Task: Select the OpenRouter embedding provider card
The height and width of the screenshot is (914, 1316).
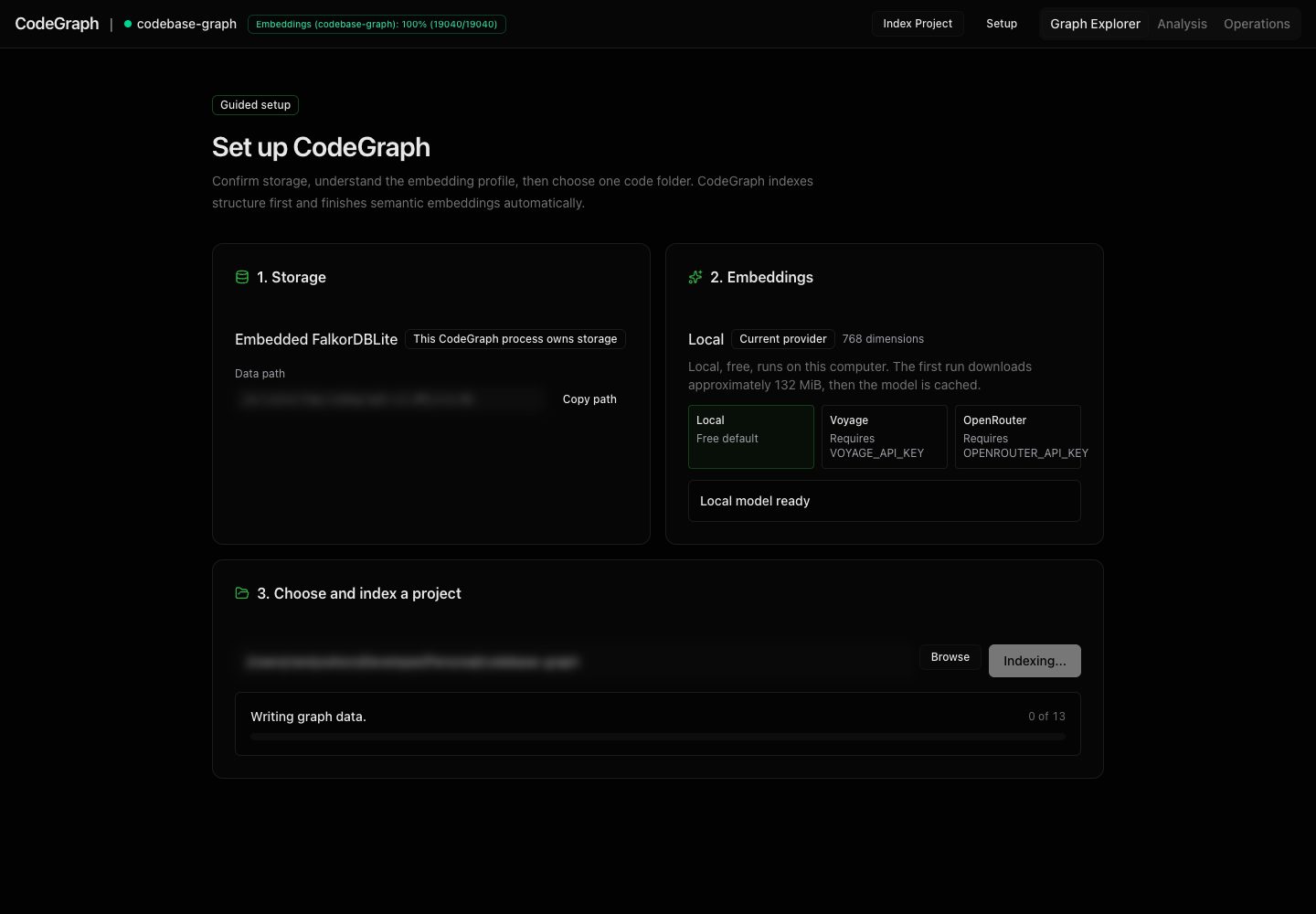Action: (1018, 437)
